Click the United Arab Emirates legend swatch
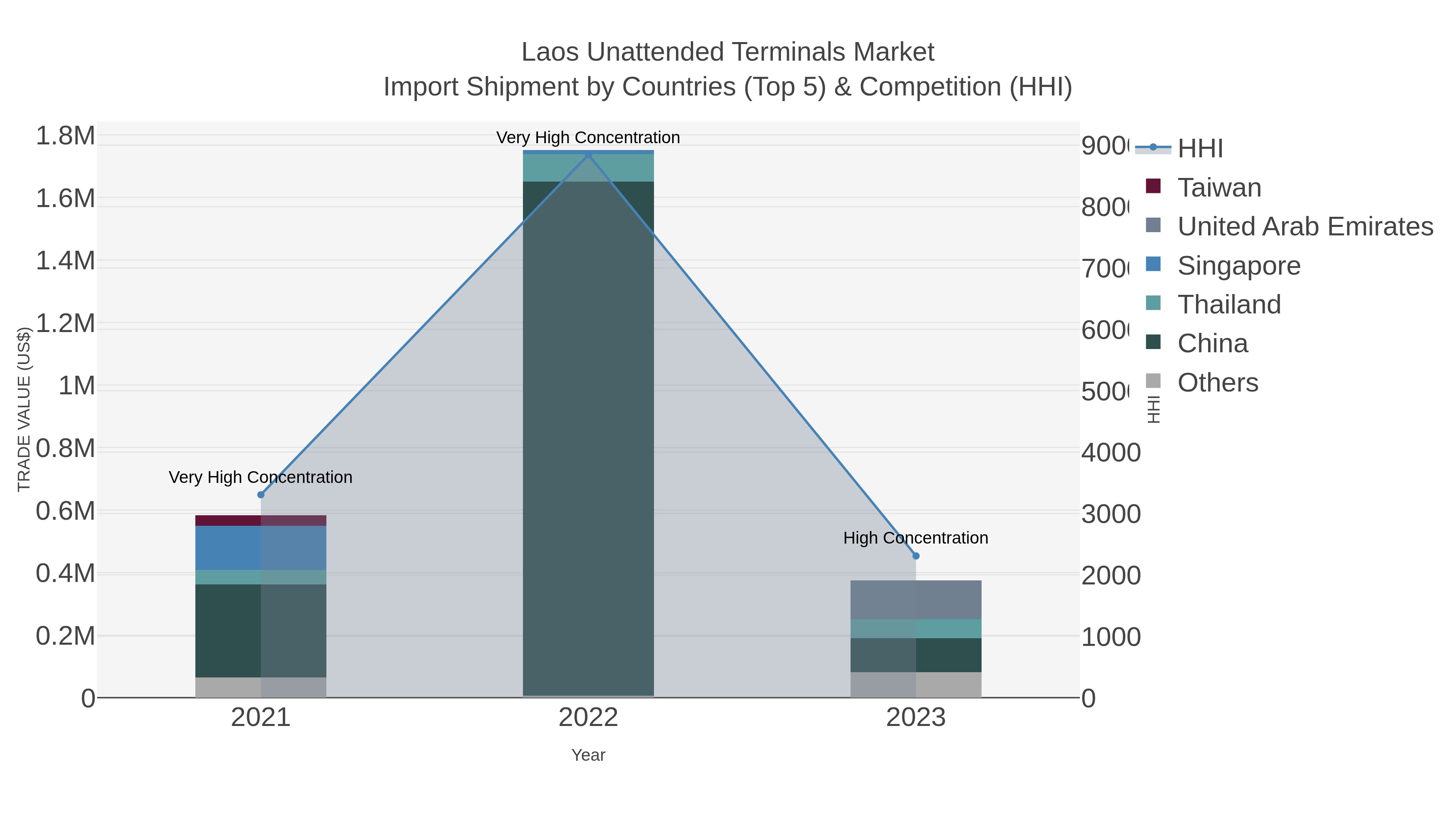The width and height of the screenshot is (1456, 819). tap(1153, 225)
